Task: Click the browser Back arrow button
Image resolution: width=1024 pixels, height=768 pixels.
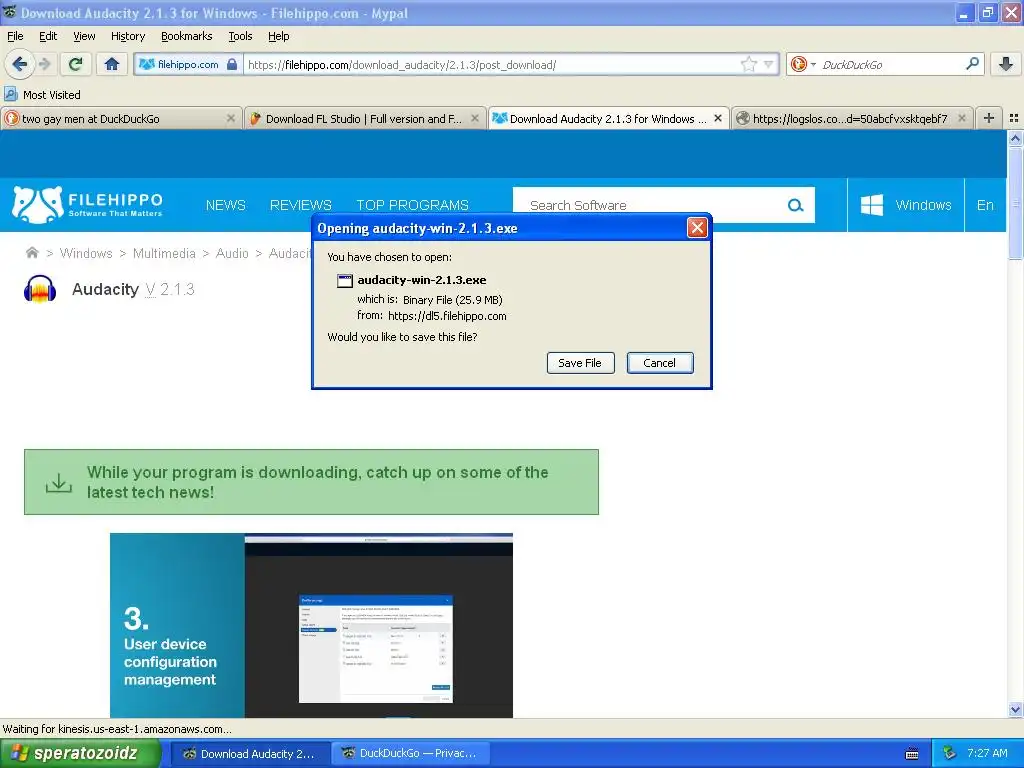Action: (20, 64)
